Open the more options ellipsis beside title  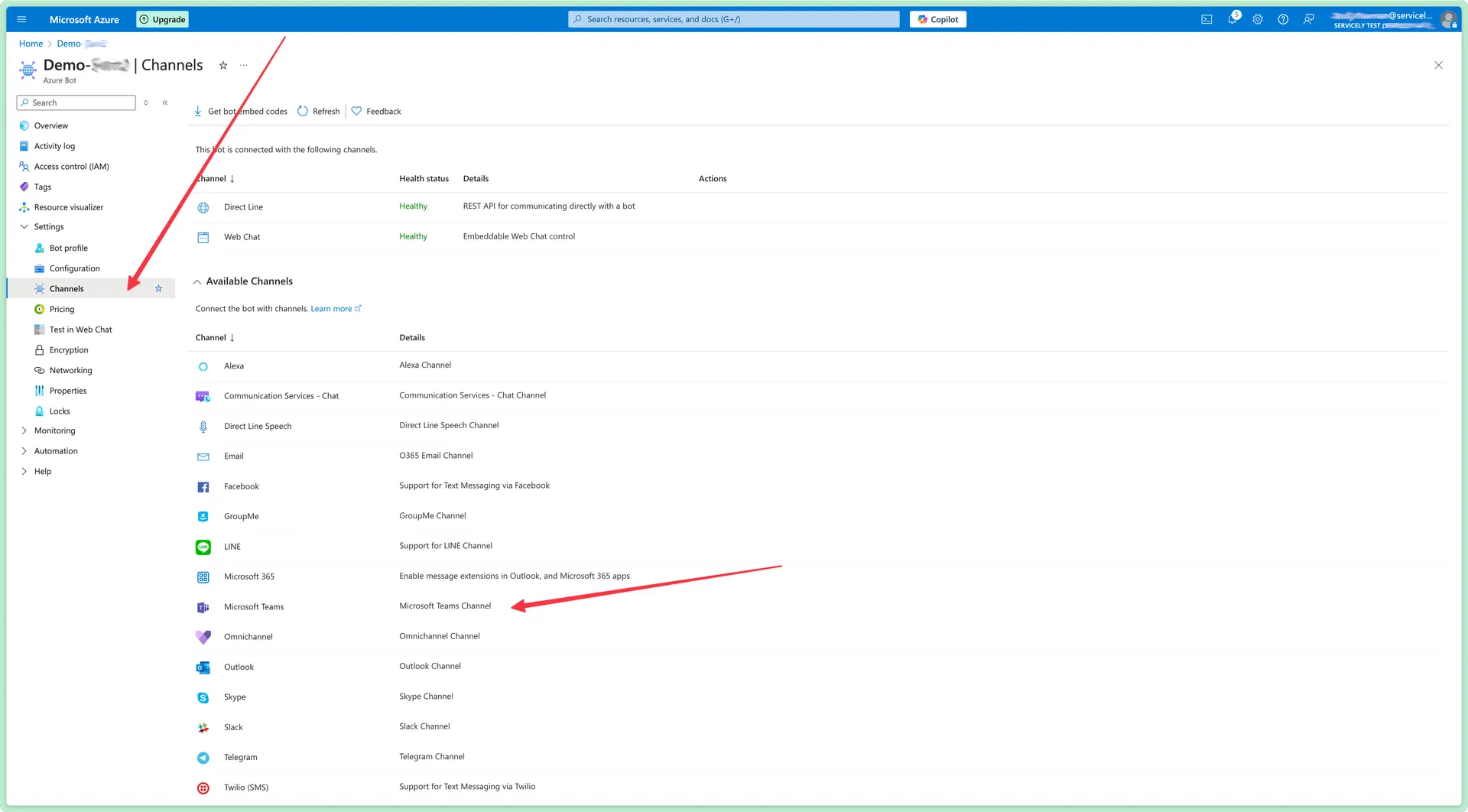point(244,65)
